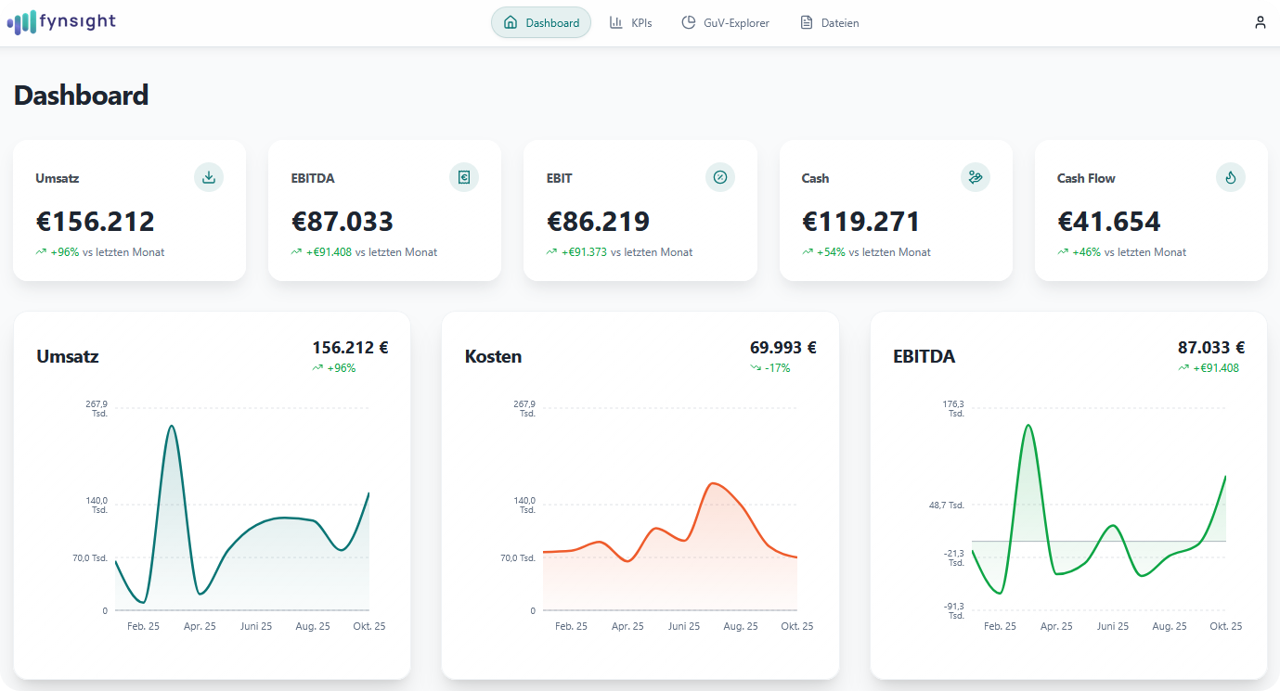Click the Dashboard page heading
This screenshot has width=1280, height=691.
click(81, 95)
